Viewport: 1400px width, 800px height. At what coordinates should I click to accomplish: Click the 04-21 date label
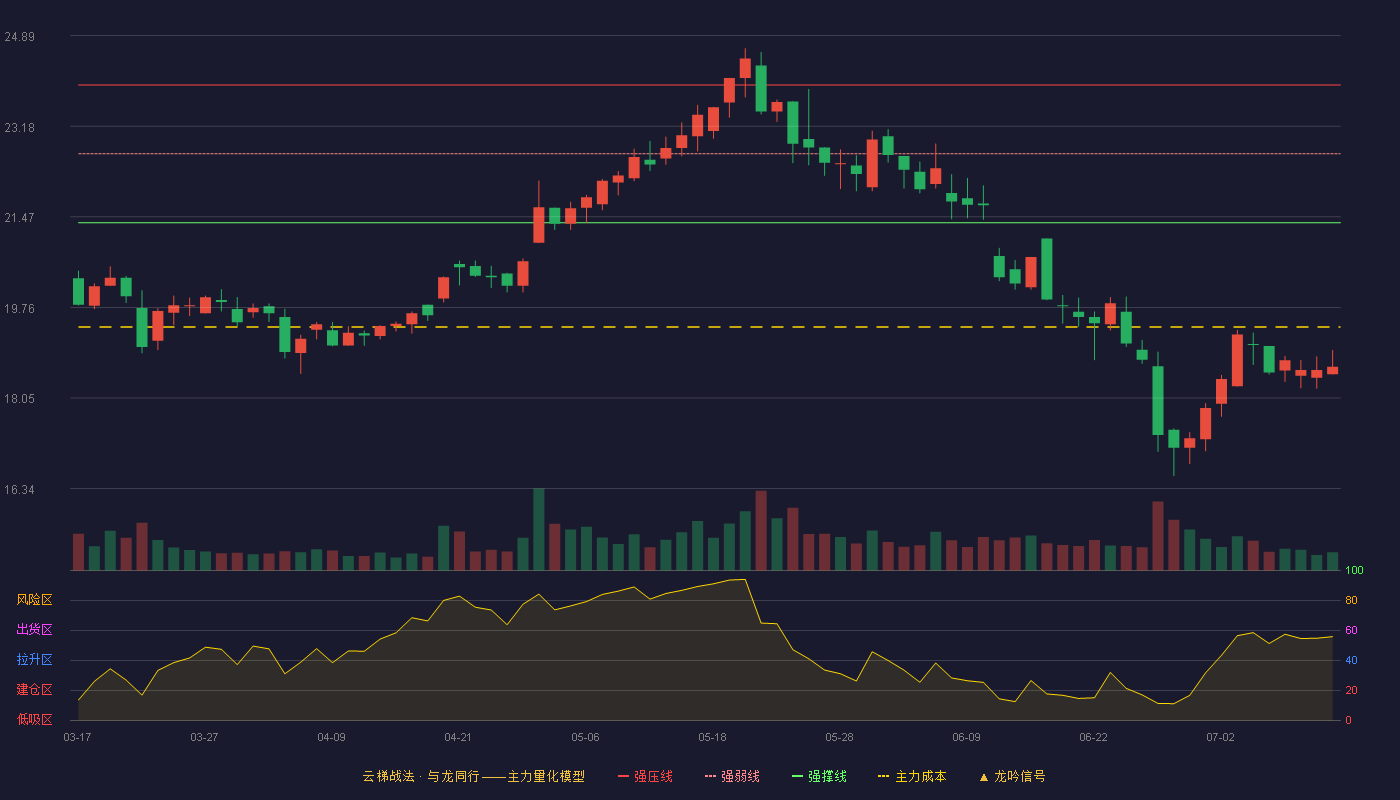[458, 737]
